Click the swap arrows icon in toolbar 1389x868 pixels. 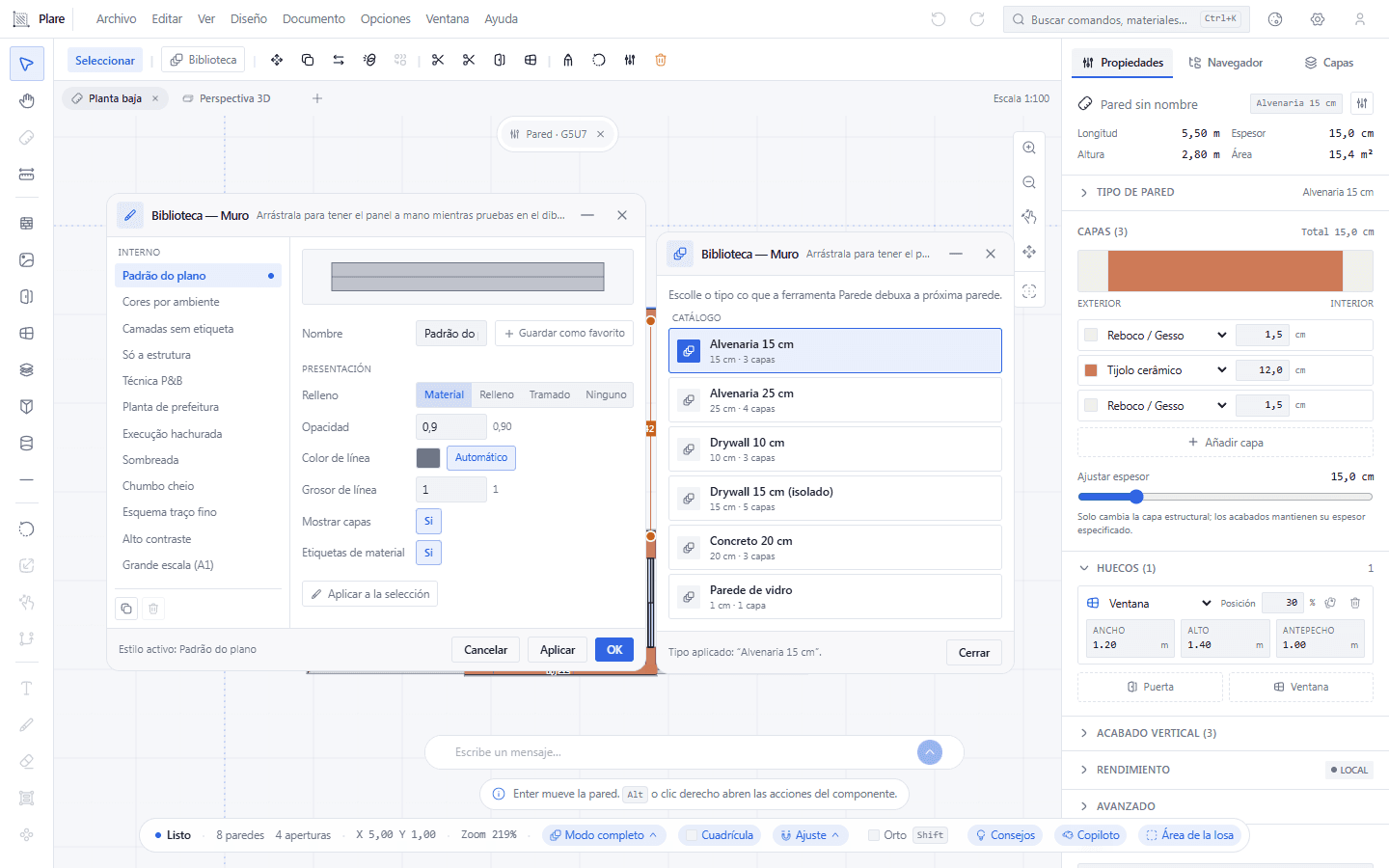(339, 60)
